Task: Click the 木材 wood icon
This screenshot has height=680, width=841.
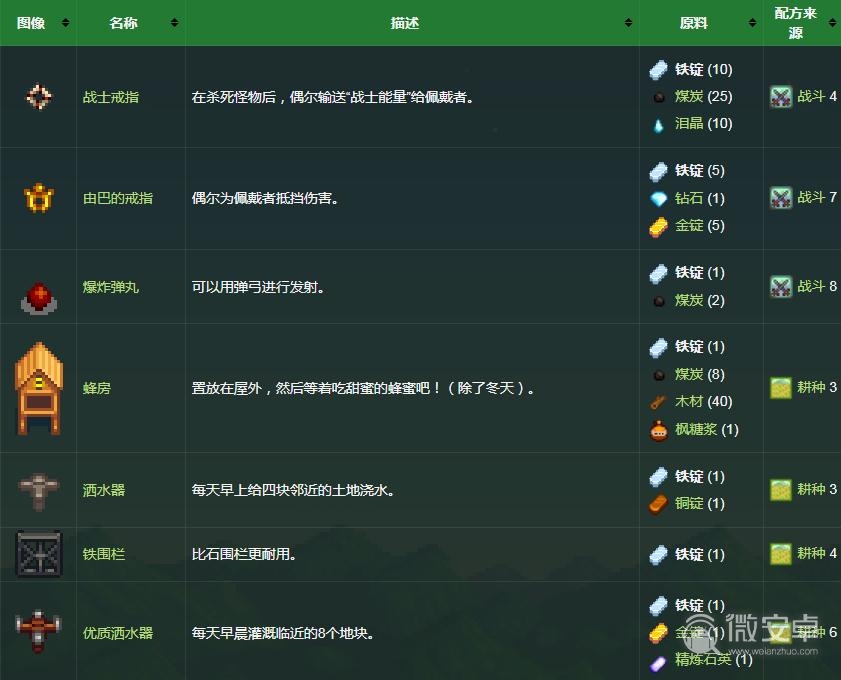Action: [659, 402]
